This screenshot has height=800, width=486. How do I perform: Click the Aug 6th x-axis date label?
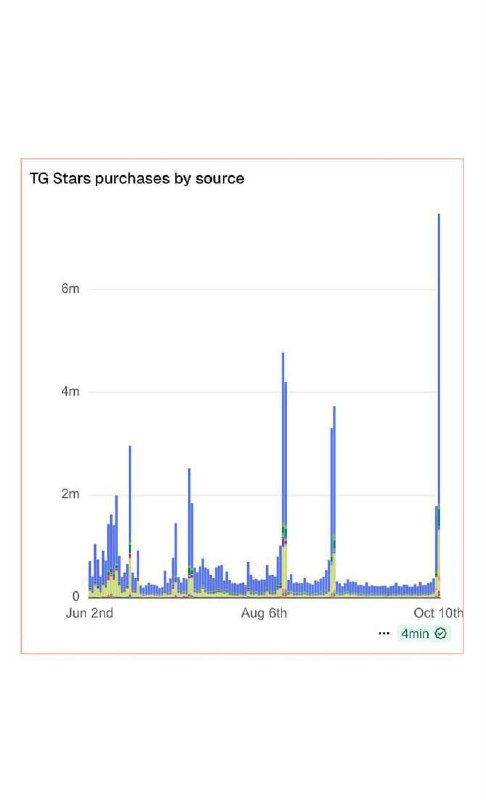click(264, 613)
